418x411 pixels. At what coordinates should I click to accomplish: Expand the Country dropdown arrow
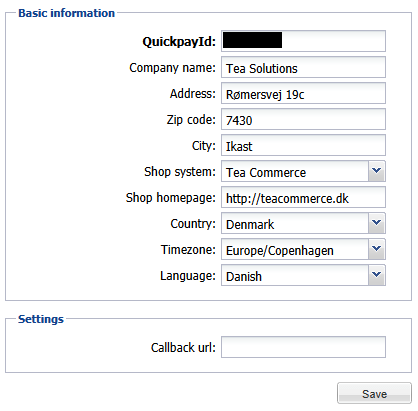[377, 223]
